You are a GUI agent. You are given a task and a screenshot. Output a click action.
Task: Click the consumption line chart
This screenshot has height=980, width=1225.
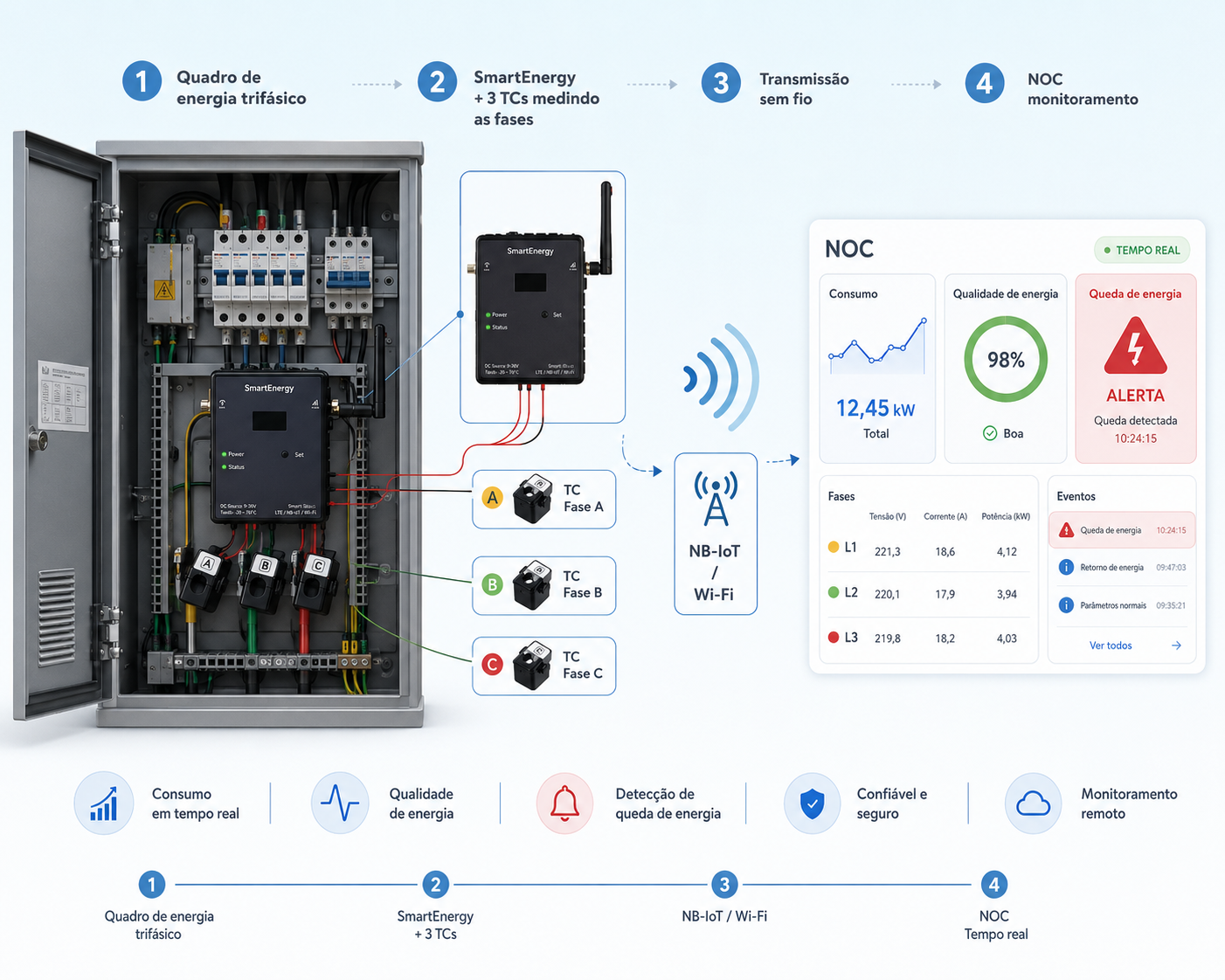tap(877, 346)
